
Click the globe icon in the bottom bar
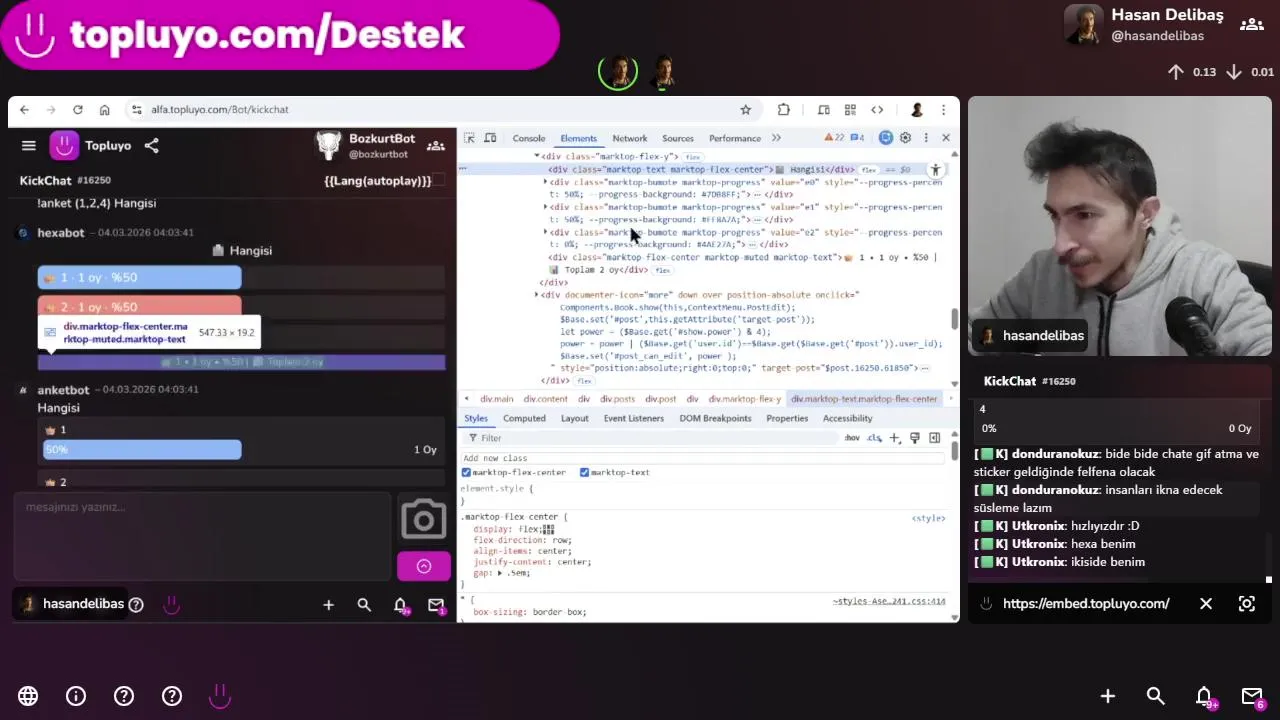28,696
